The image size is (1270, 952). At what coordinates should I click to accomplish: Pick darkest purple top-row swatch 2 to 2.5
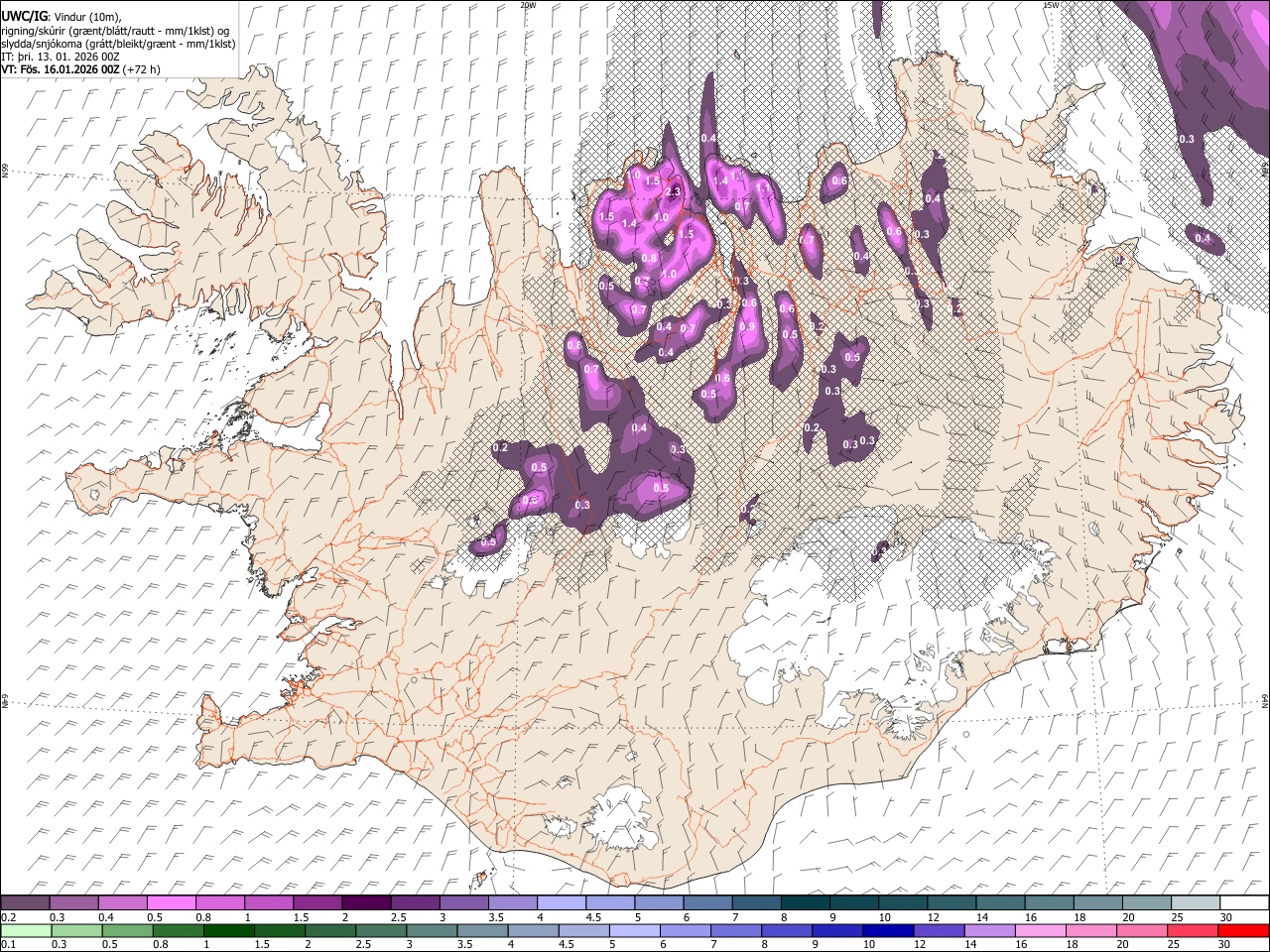pos(366,902)
